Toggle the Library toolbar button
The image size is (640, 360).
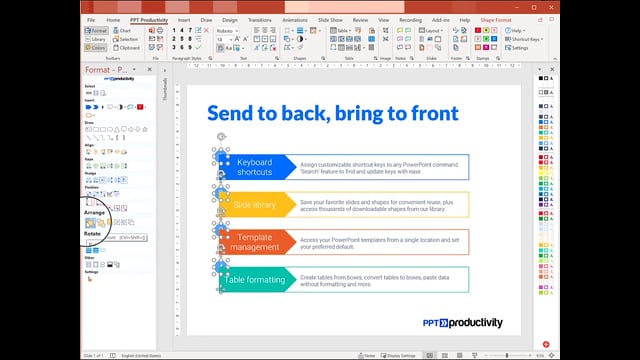[x=96, y=39]
